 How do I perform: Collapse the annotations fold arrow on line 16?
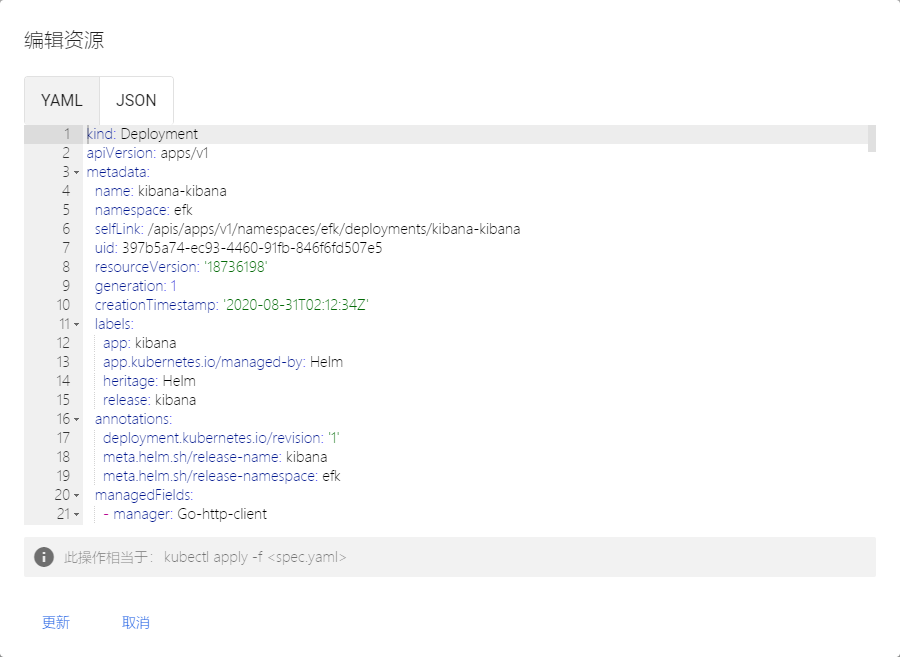[76, 419]
